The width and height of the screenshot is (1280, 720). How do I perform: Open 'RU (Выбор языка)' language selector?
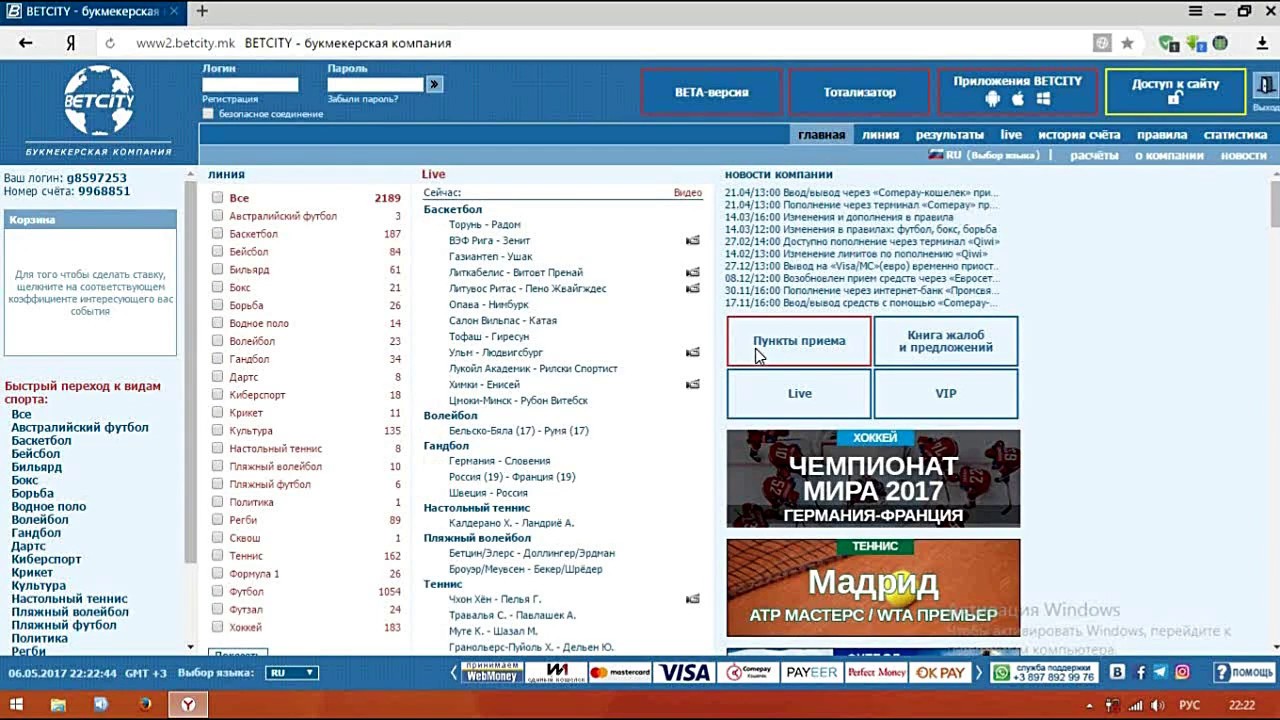985,155
